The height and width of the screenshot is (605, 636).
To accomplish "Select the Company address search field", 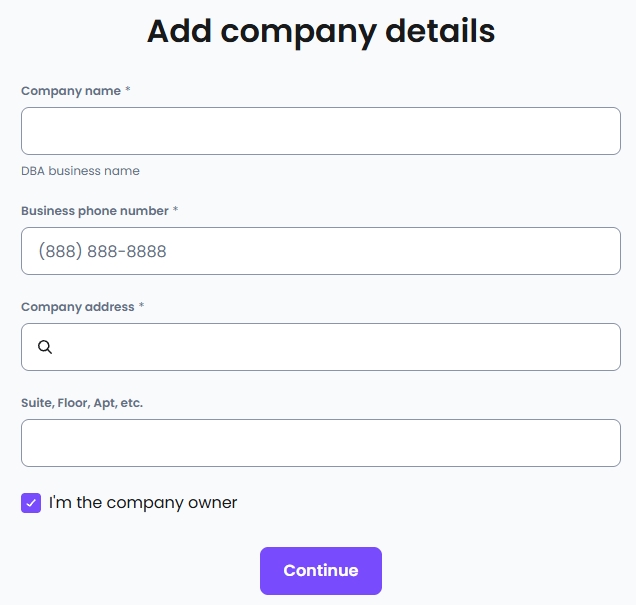I will [330, 347].
